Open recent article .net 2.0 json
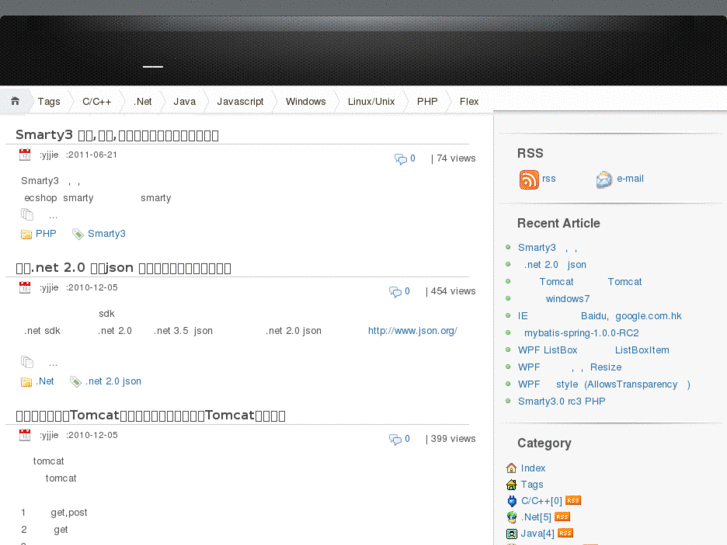This screenshot has height=545, width=727. tap(555, 265)
